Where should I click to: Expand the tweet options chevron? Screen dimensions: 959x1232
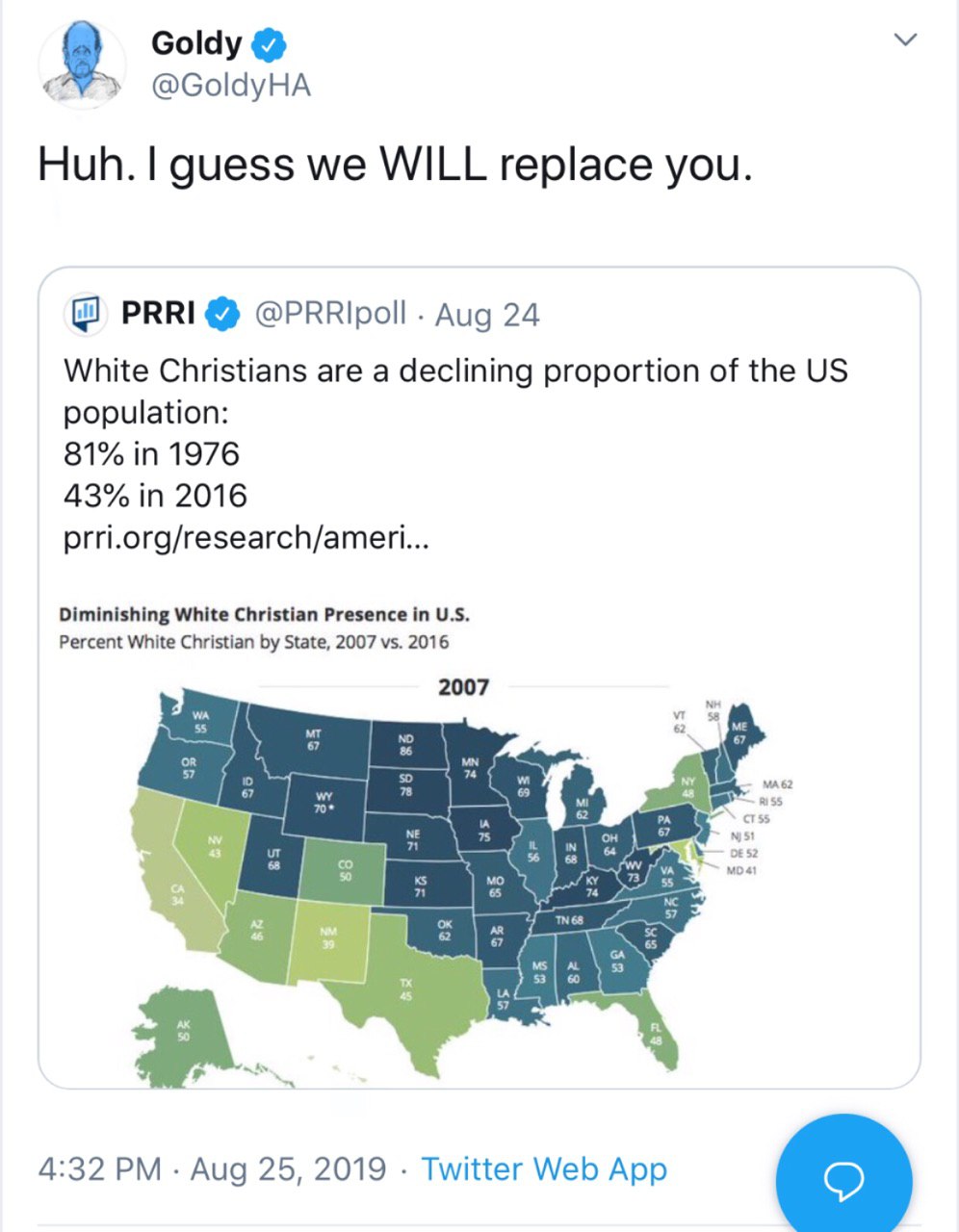coord(905,39)
